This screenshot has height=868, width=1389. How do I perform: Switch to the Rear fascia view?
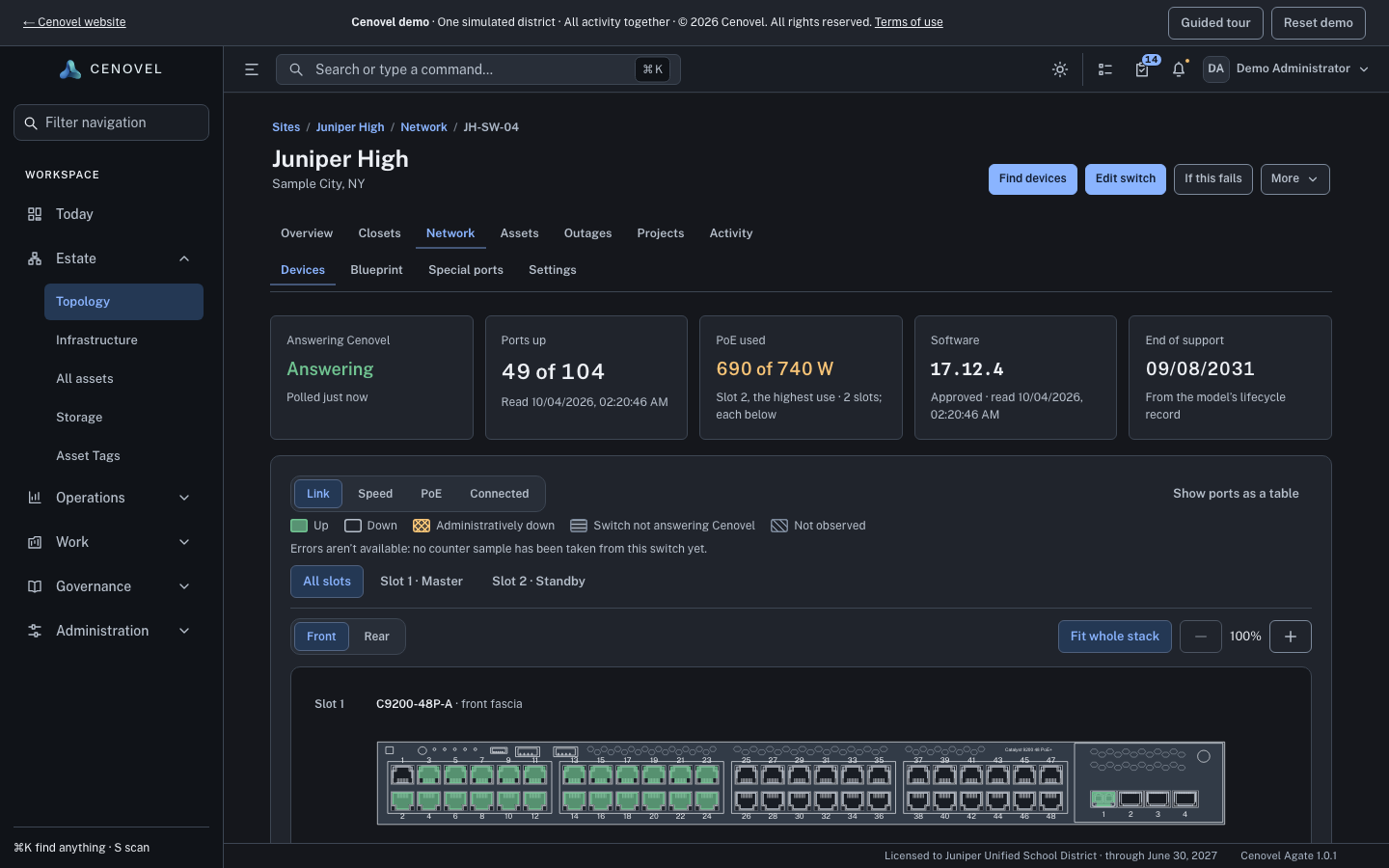(377, 637)
